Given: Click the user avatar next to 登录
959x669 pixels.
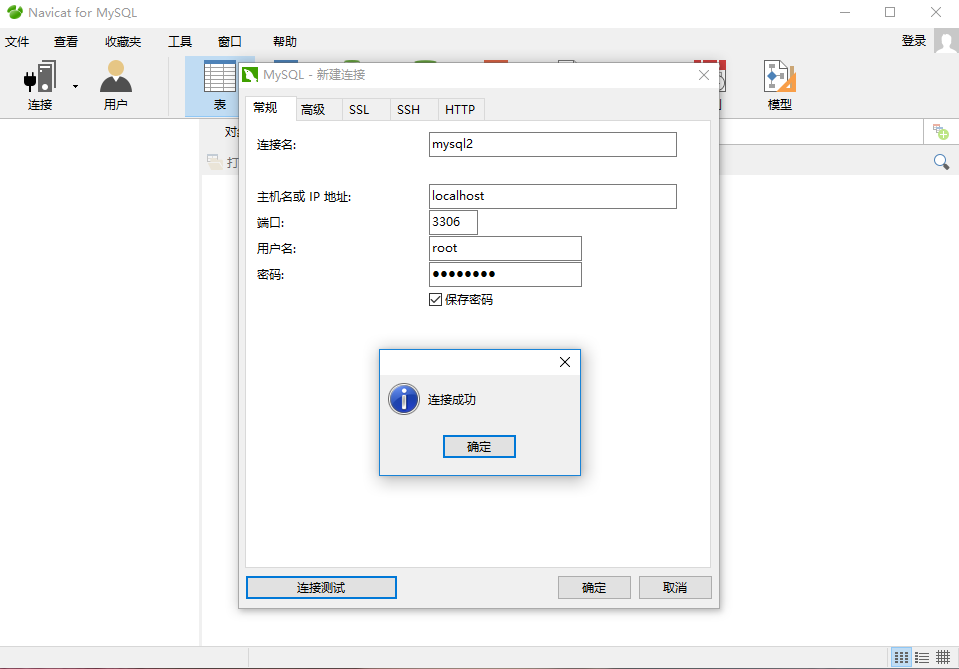Looking at the screenshot, I should [946, 42].
